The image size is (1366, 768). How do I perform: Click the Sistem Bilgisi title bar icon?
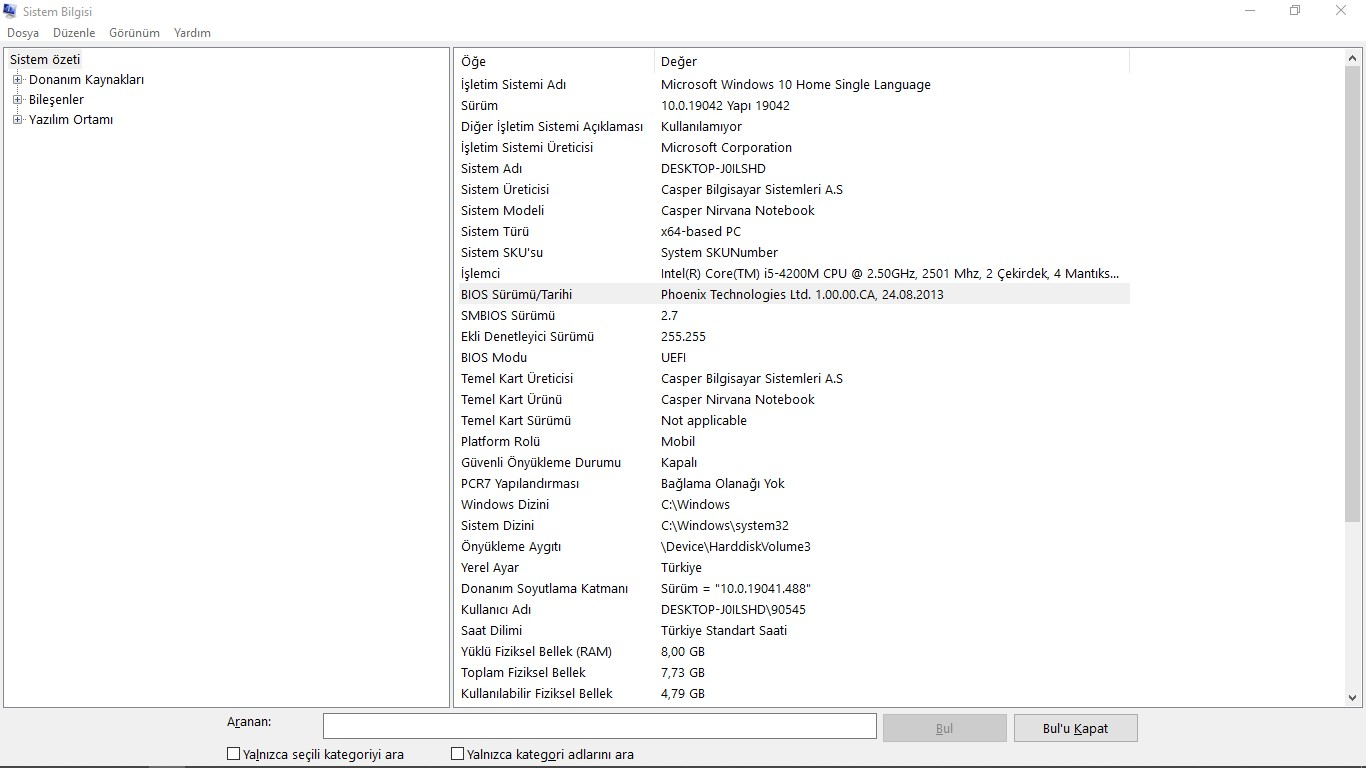point(10,11)
